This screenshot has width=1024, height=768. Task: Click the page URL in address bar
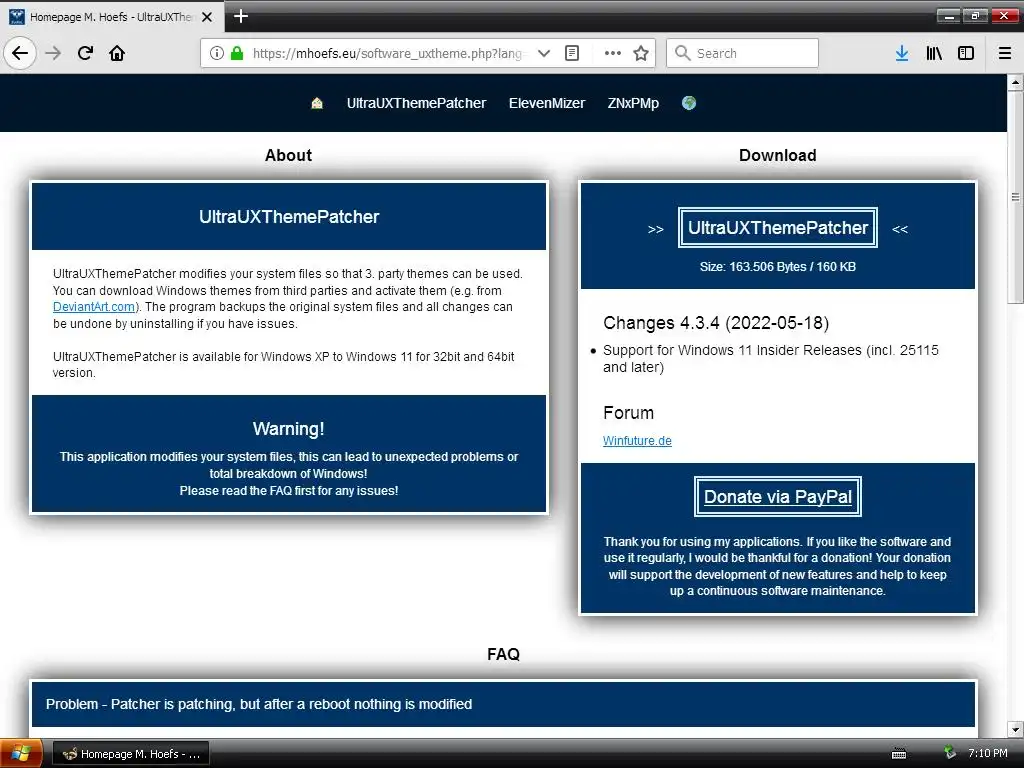[x=391, y=53]
